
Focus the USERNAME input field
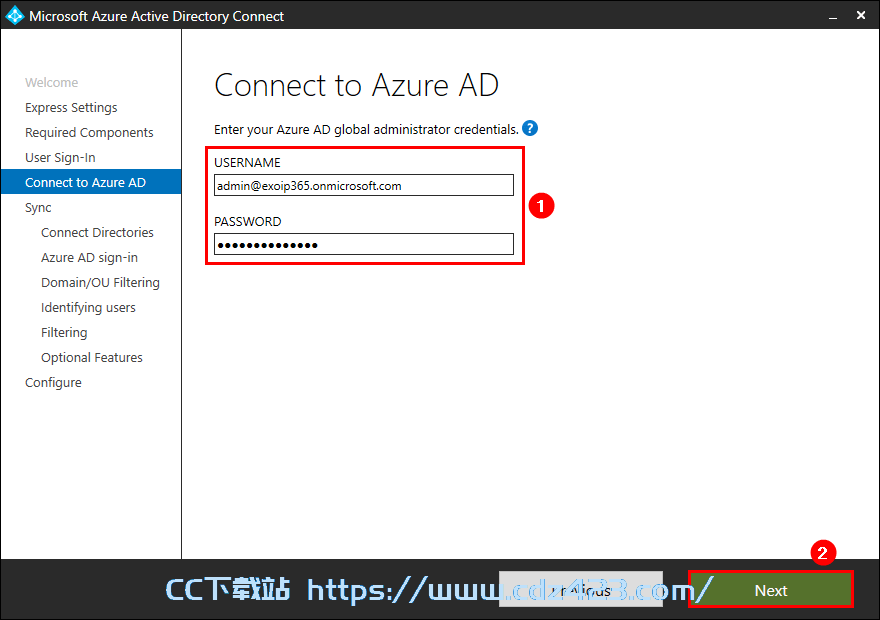pos(364,185)
